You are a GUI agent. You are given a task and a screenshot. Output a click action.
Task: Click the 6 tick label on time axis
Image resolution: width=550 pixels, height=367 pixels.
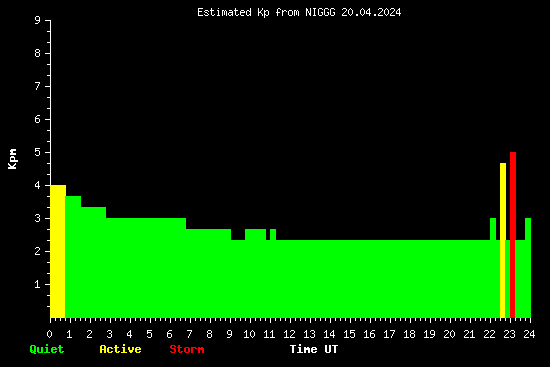(x=170, y=334)
